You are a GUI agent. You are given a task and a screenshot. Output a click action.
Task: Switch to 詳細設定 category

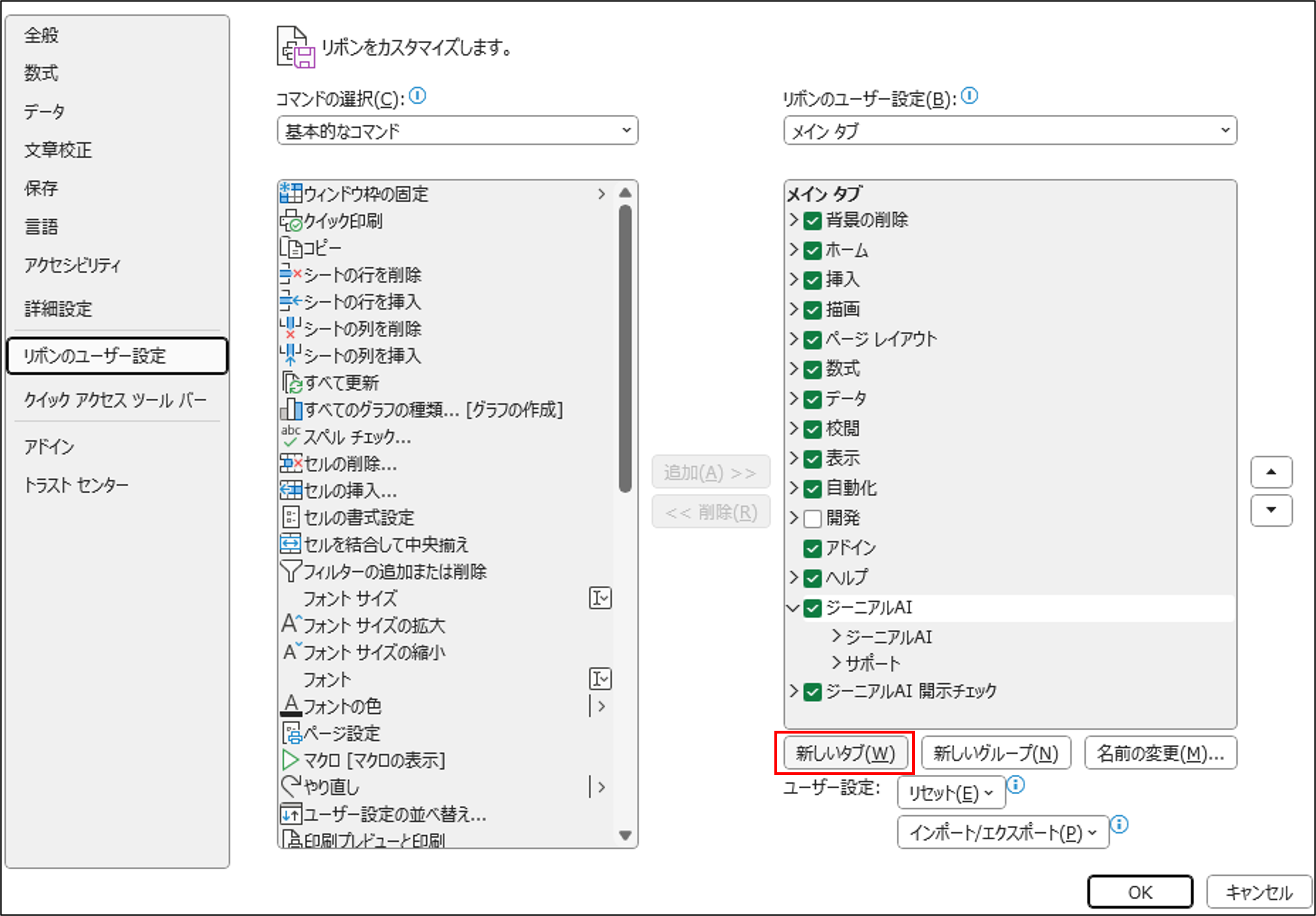[x=58, y=309]
